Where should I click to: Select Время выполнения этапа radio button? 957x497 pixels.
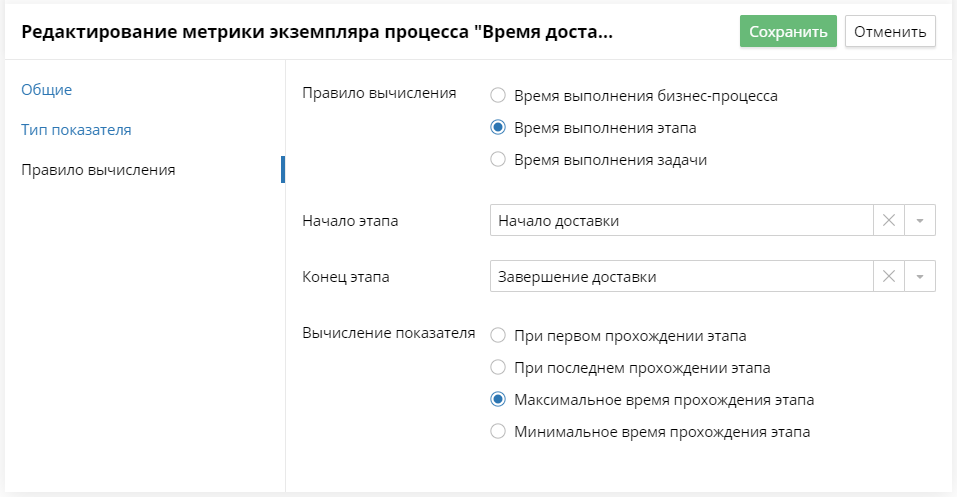pos(498,127)
